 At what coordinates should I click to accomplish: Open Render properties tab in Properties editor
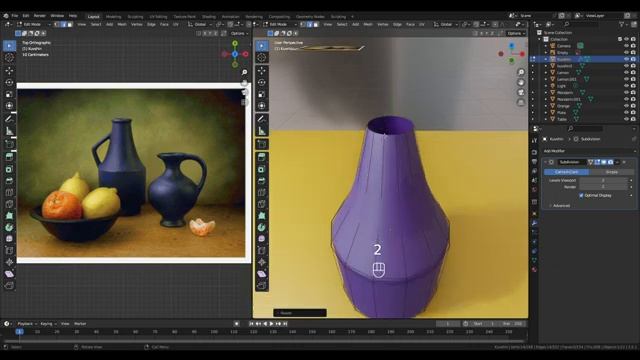click(534, 152)
